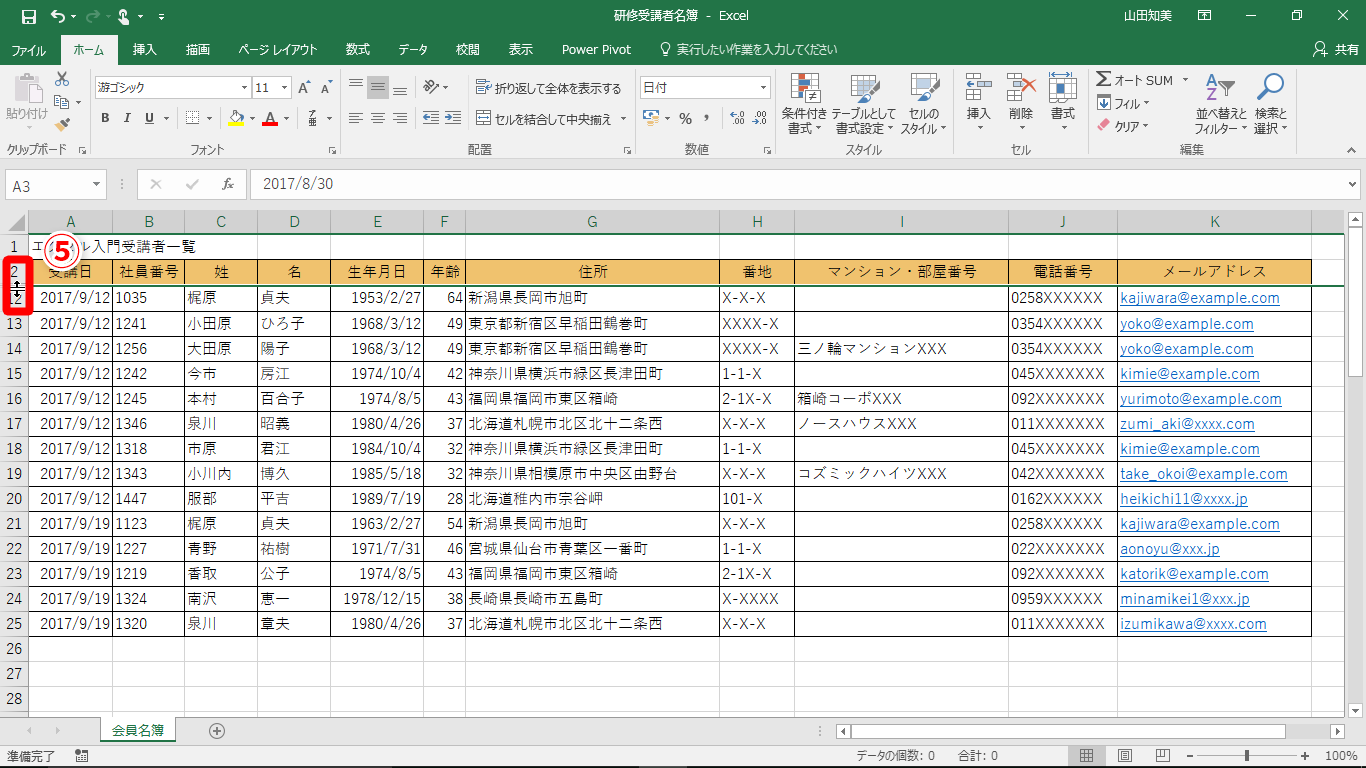Open Cell Styles (セルのスタイル)

(924, 104)
